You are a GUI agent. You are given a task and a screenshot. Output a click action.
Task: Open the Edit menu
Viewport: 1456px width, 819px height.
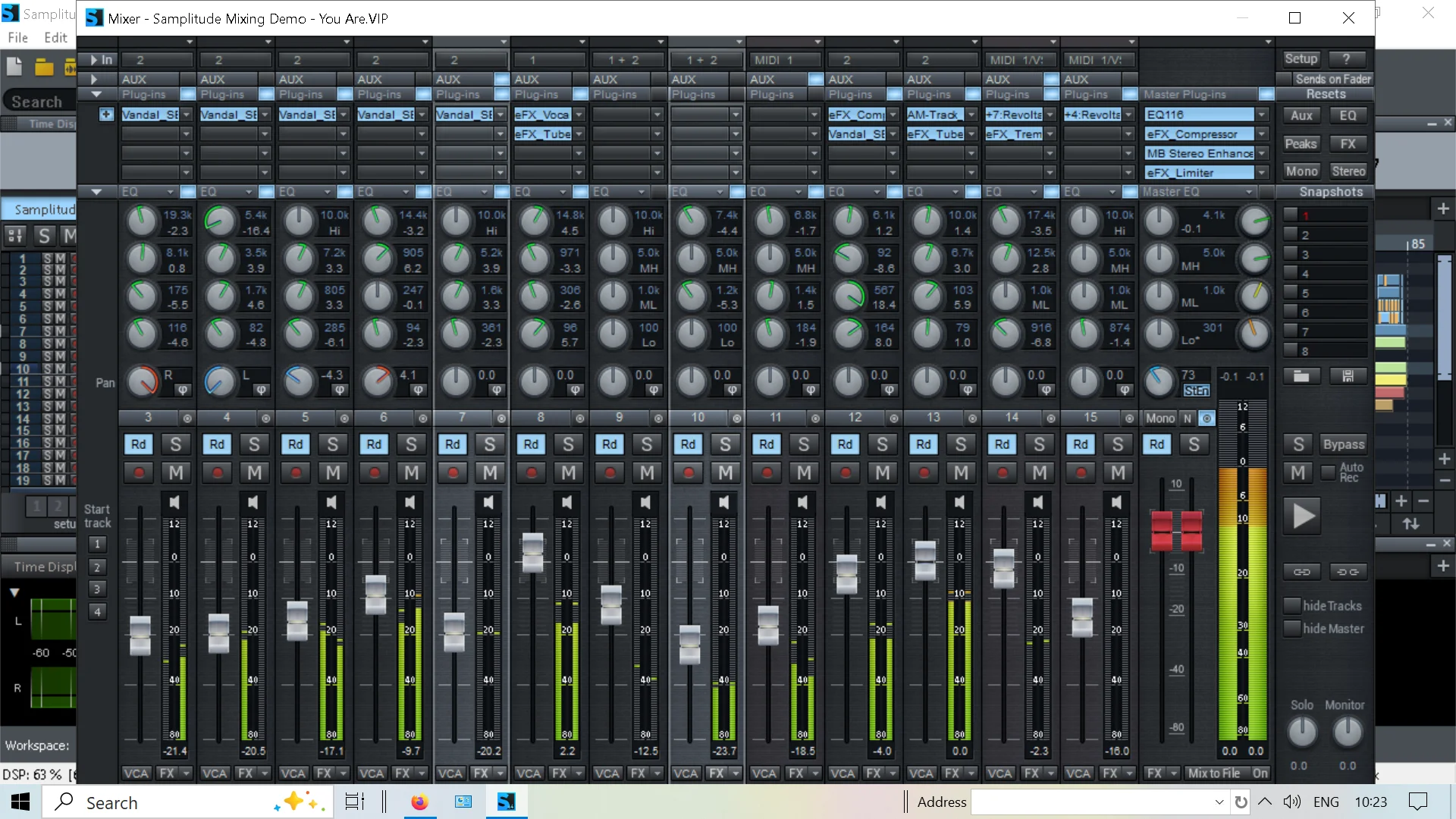click(55, 38)
